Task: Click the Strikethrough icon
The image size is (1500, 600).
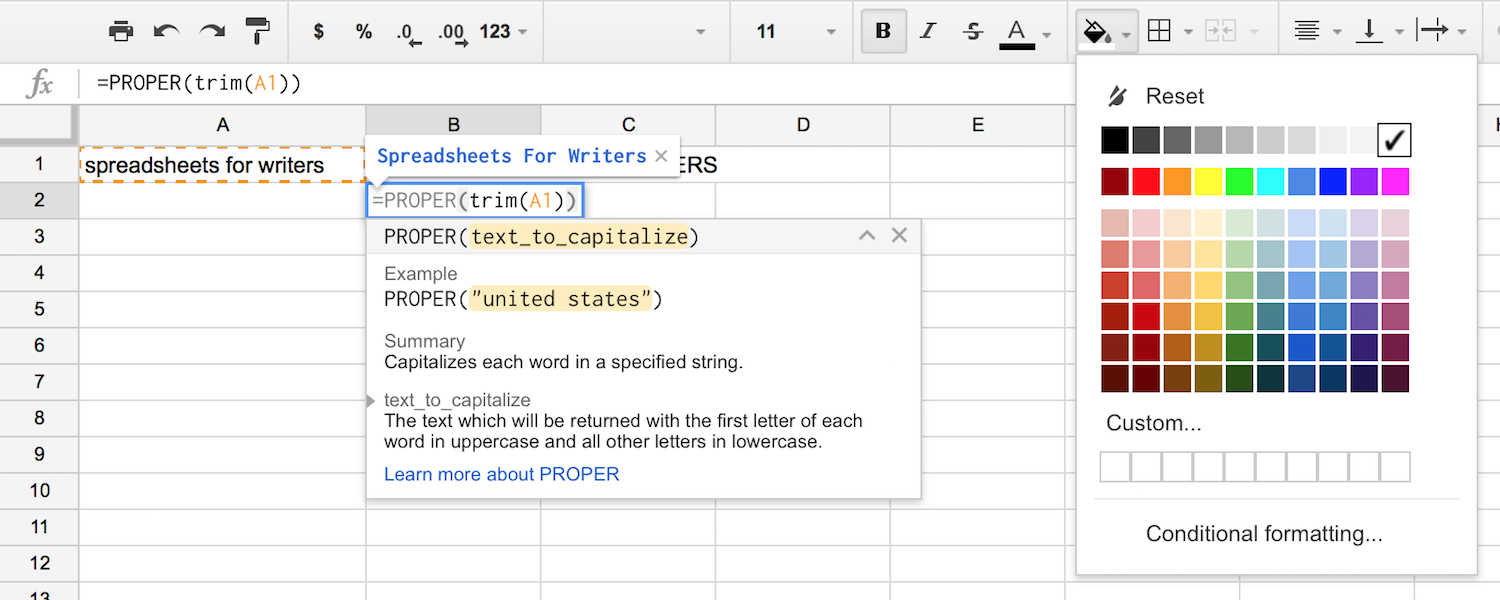Action: point(972,32)
